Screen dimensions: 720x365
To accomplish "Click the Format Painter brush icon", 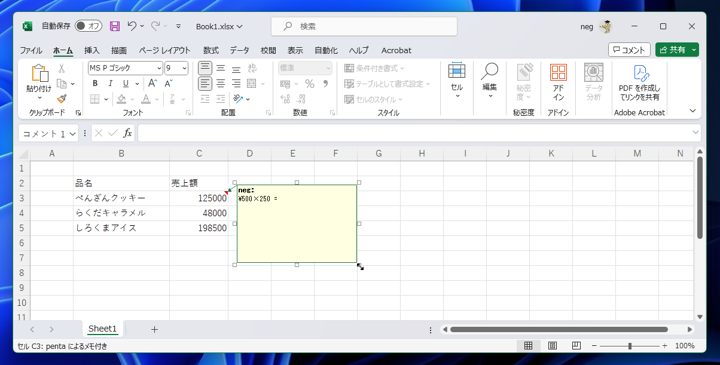I will (62, 99).
